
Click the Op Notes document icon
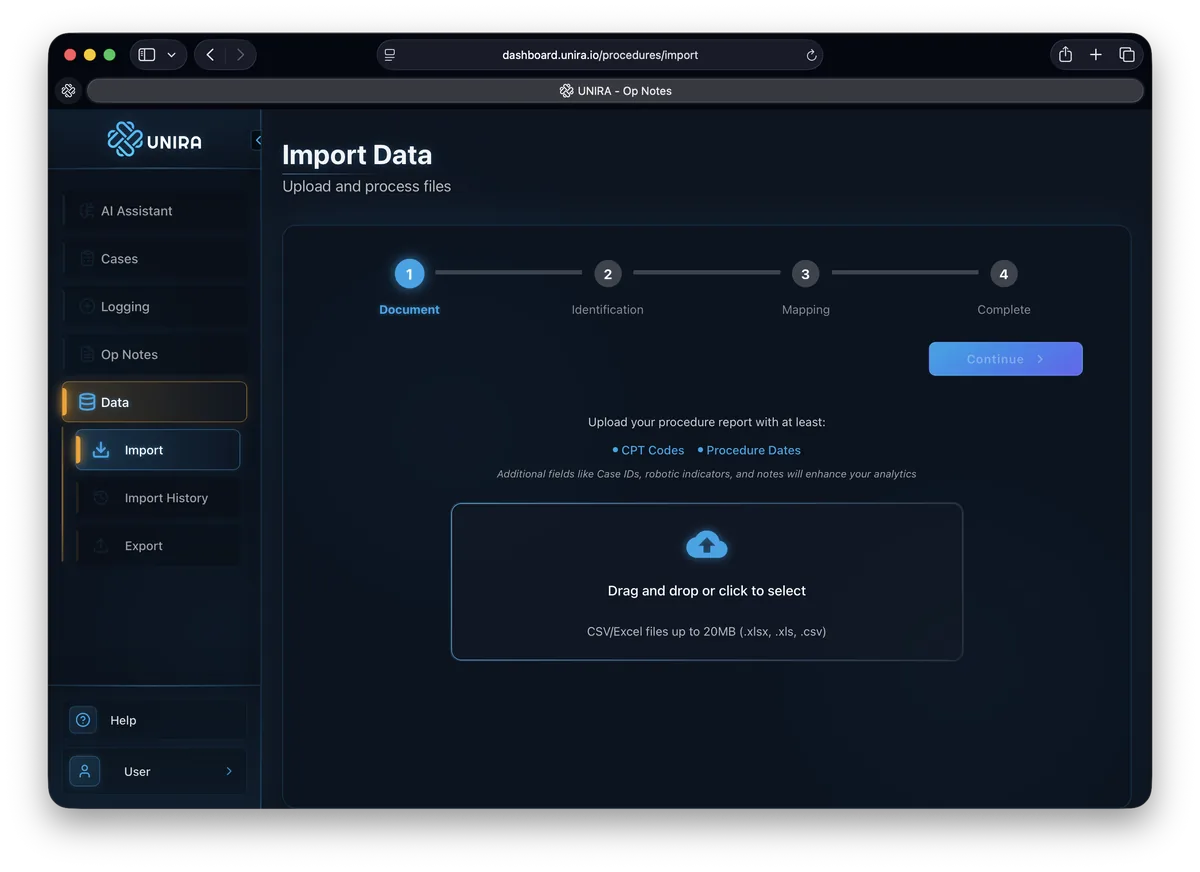87,355
